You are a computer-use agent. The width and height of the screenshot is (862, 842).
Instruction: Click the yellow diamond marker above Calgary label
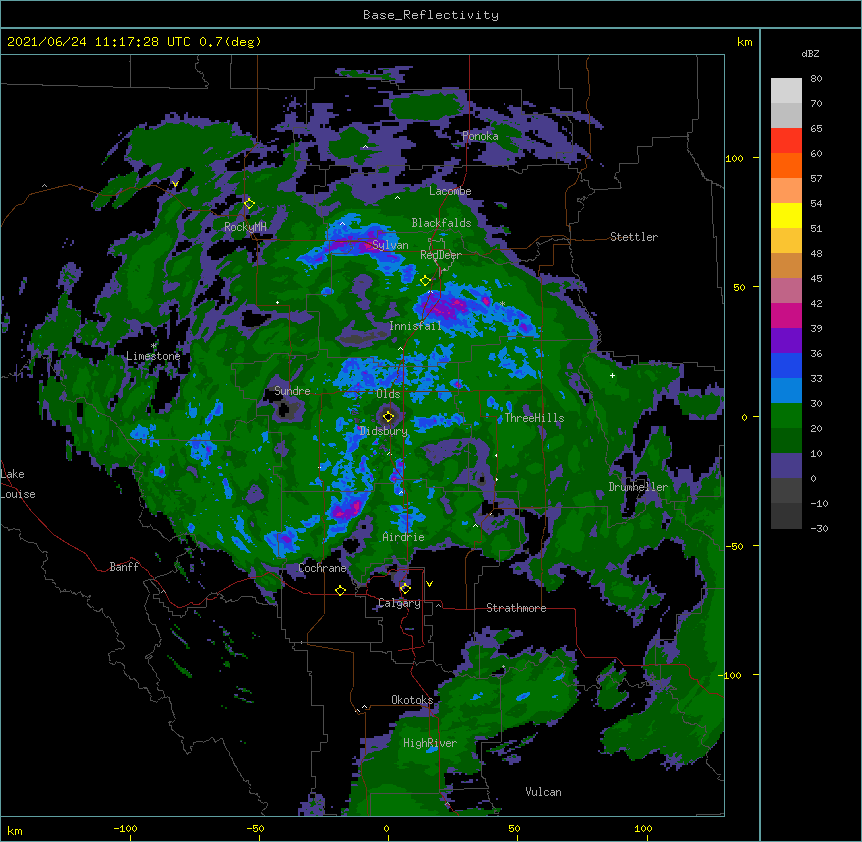(x=405, y=589)
